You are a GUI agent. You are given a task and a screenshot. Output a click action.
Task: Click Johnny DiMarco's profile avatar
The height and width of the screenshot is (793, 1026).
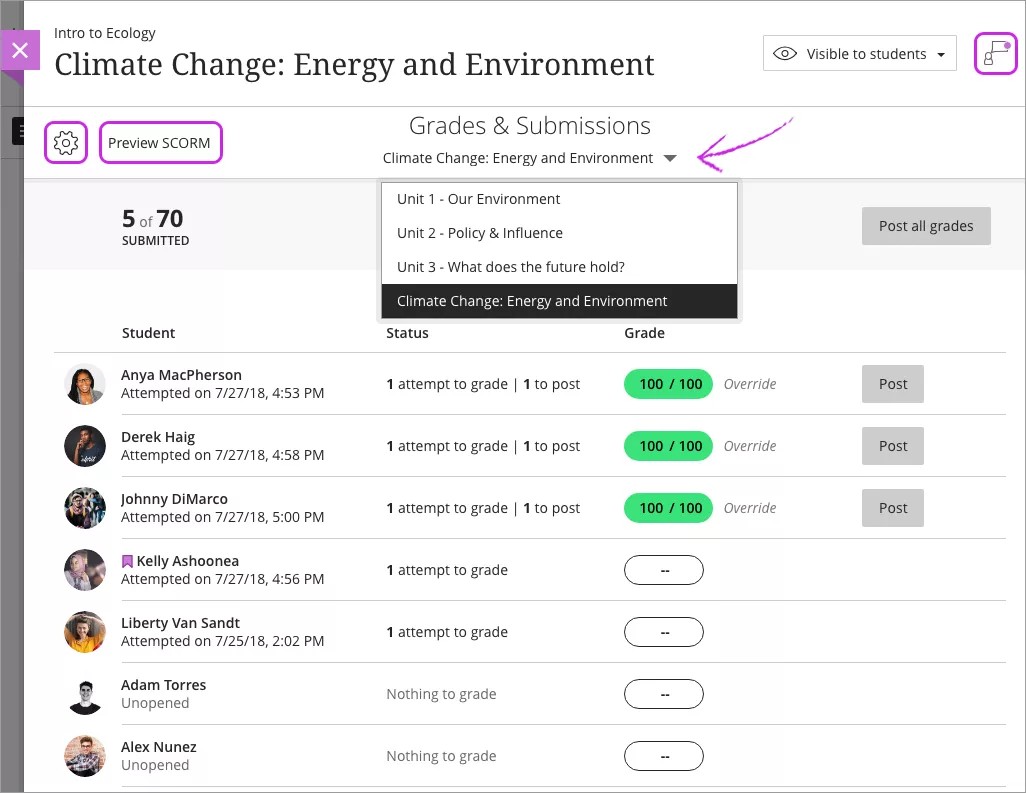[85, 508]
